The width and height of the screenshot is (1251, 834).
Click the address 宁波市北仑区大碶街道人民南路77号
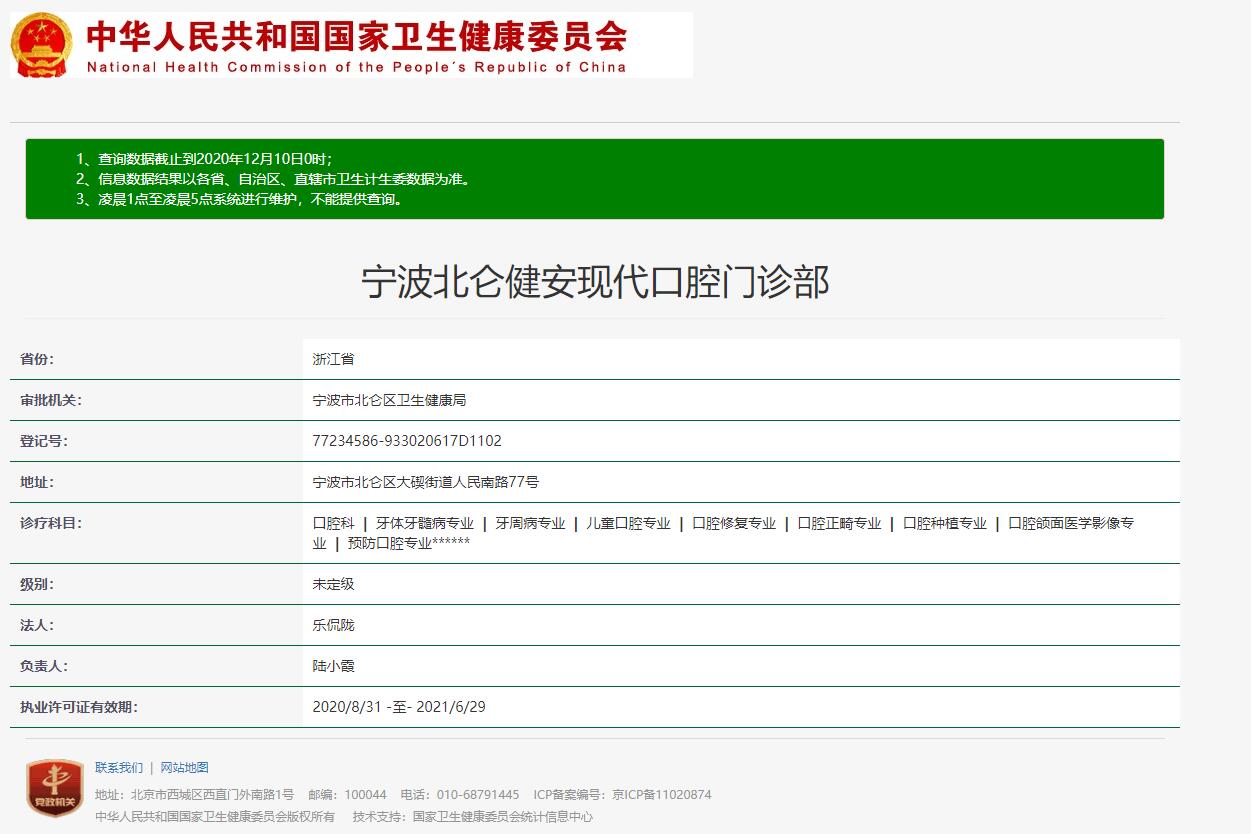[425, 482]
